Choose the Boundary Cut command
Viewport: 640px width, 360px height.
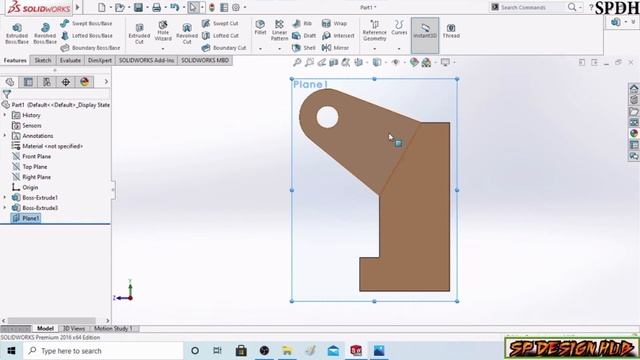[x=224, y=48]
